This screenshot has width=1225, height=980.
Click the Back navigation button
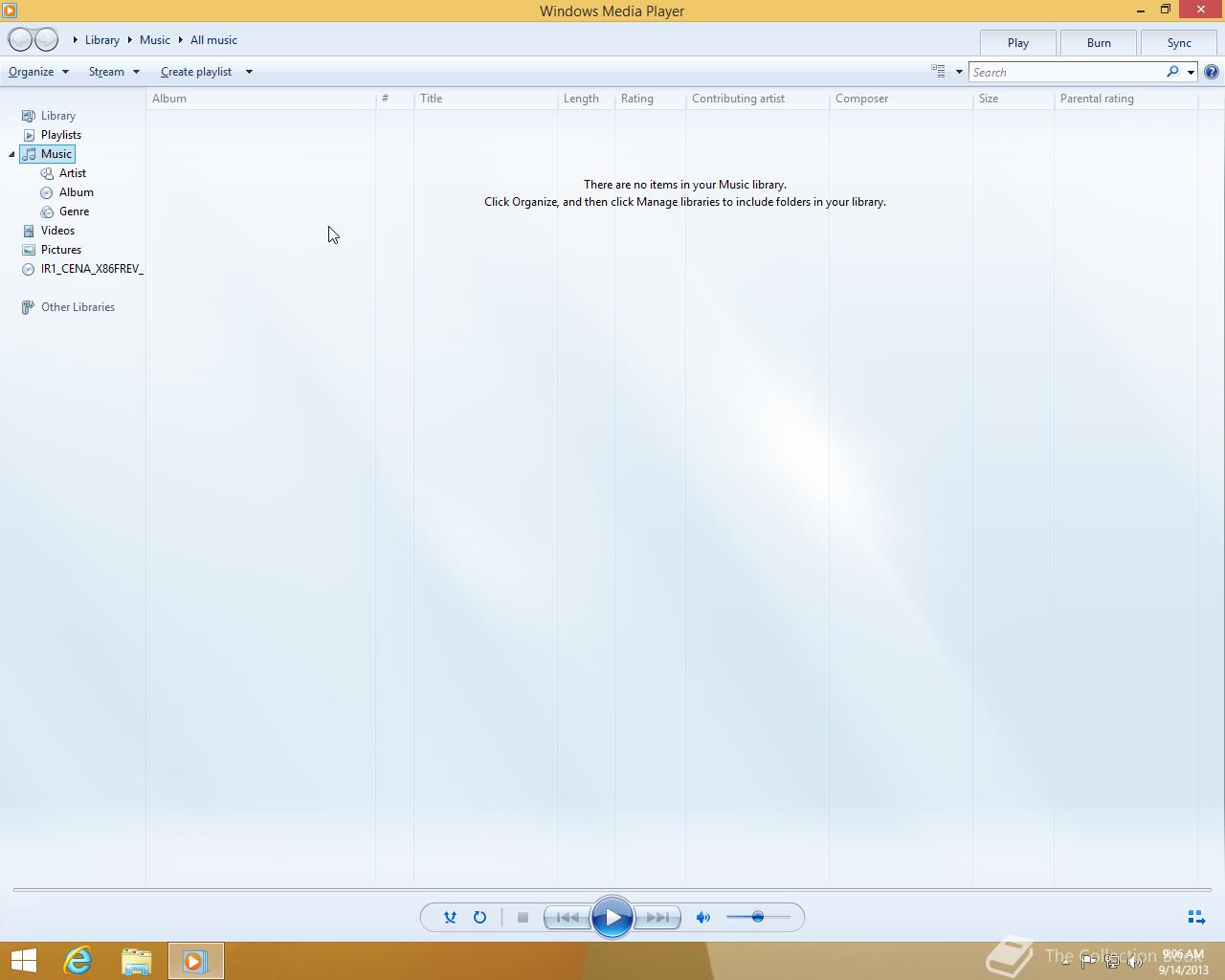tap(20, 39)
